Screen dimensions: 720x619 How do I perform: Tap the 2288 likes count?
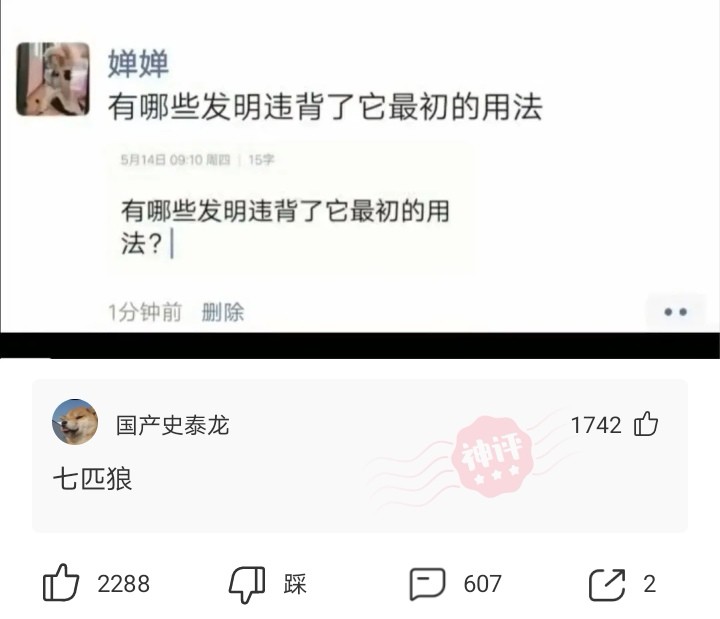pos(124,584)
